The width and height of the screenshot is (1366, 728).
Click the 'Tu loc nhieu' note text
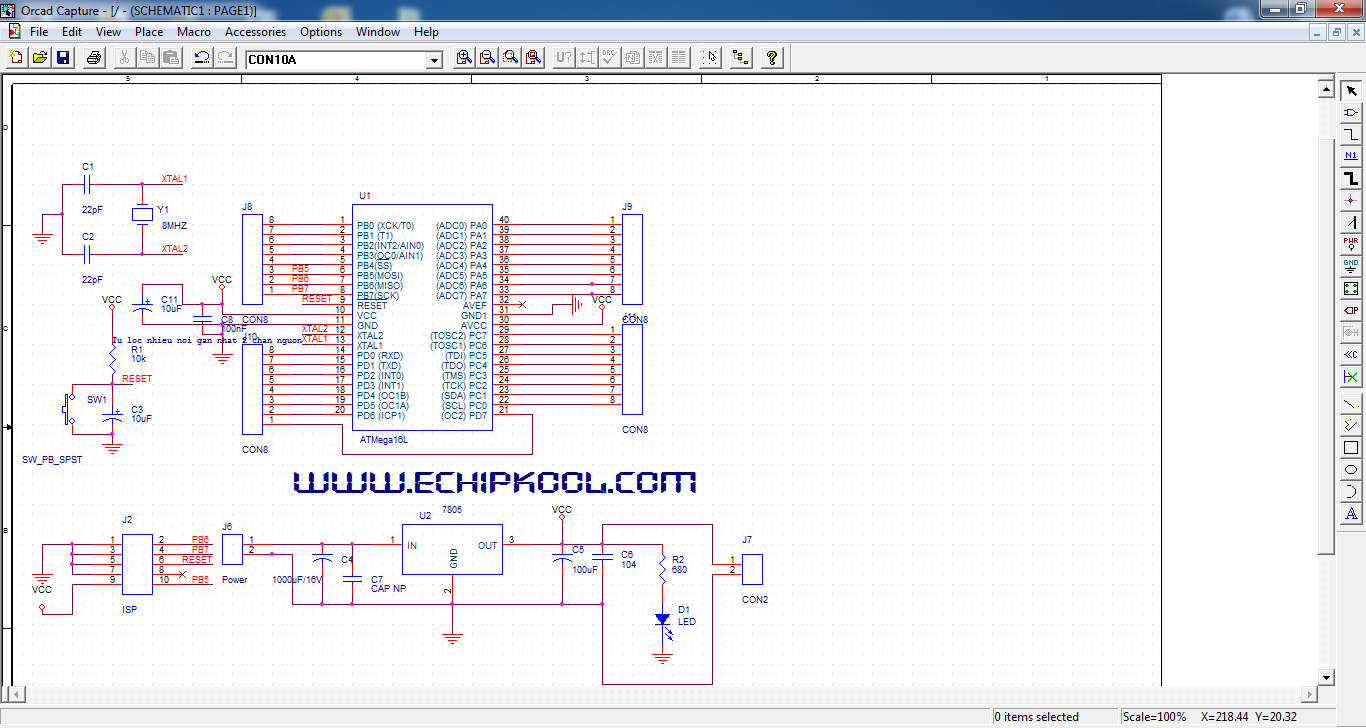207,341
